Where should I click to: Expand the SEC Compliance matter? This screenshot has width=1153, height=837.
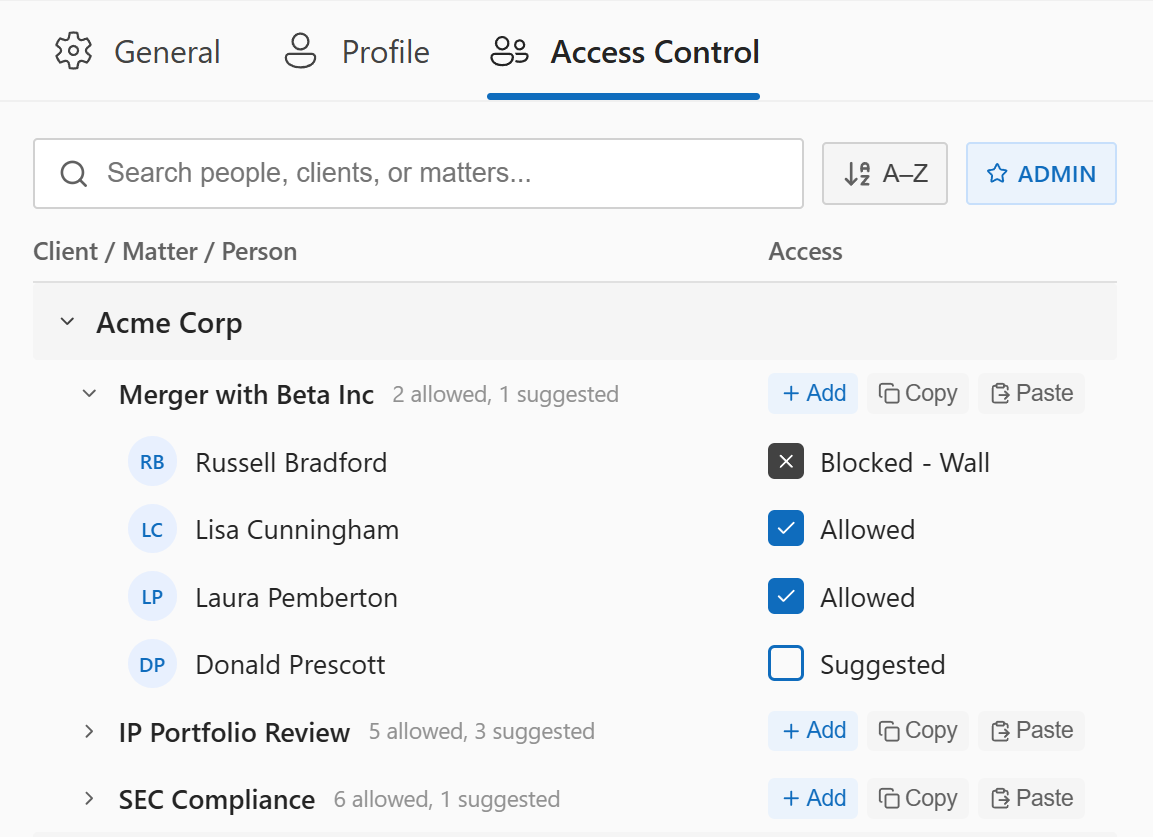click(x=89, y=799)
